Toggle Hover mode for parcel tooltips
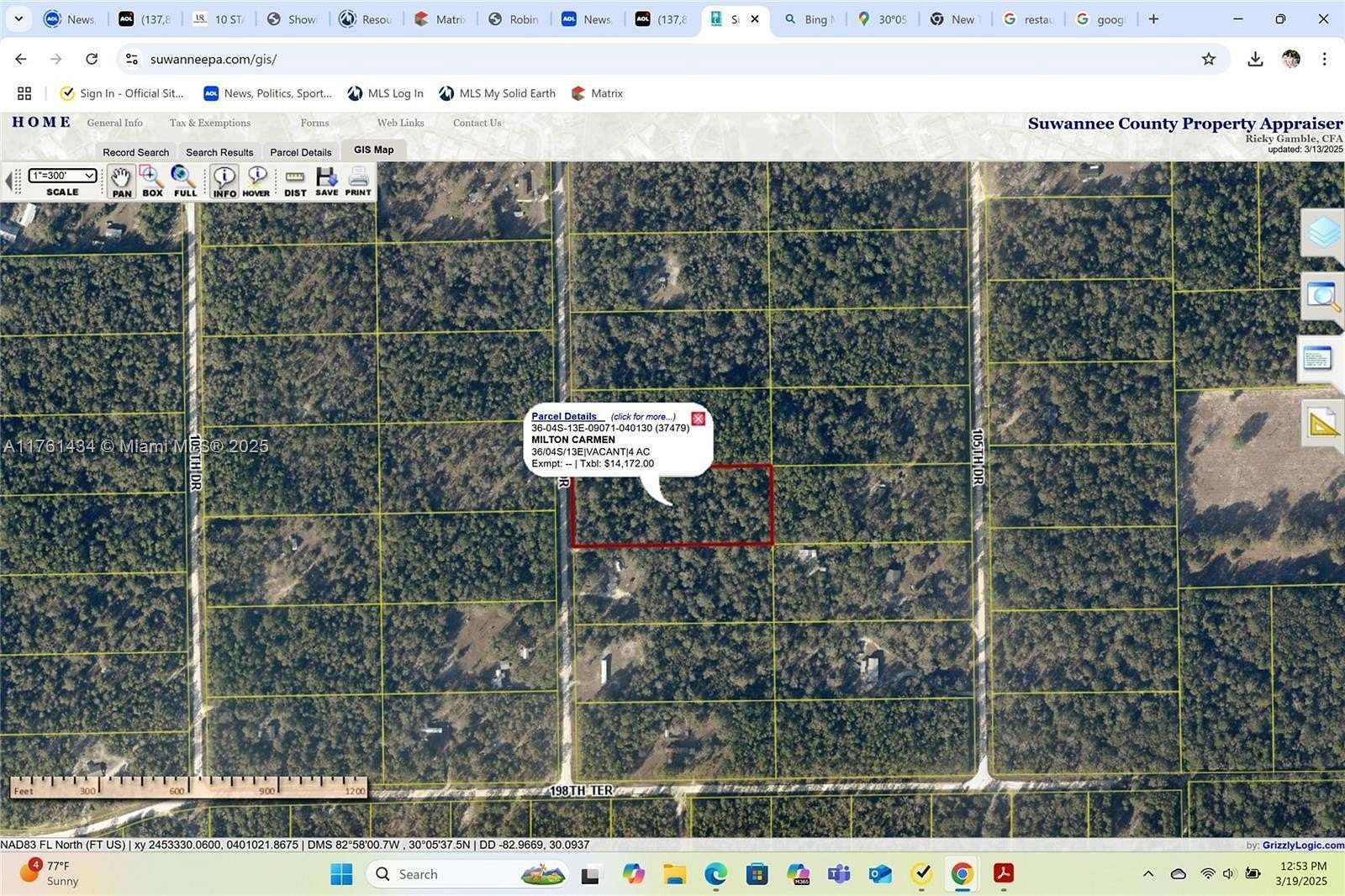 256,180
